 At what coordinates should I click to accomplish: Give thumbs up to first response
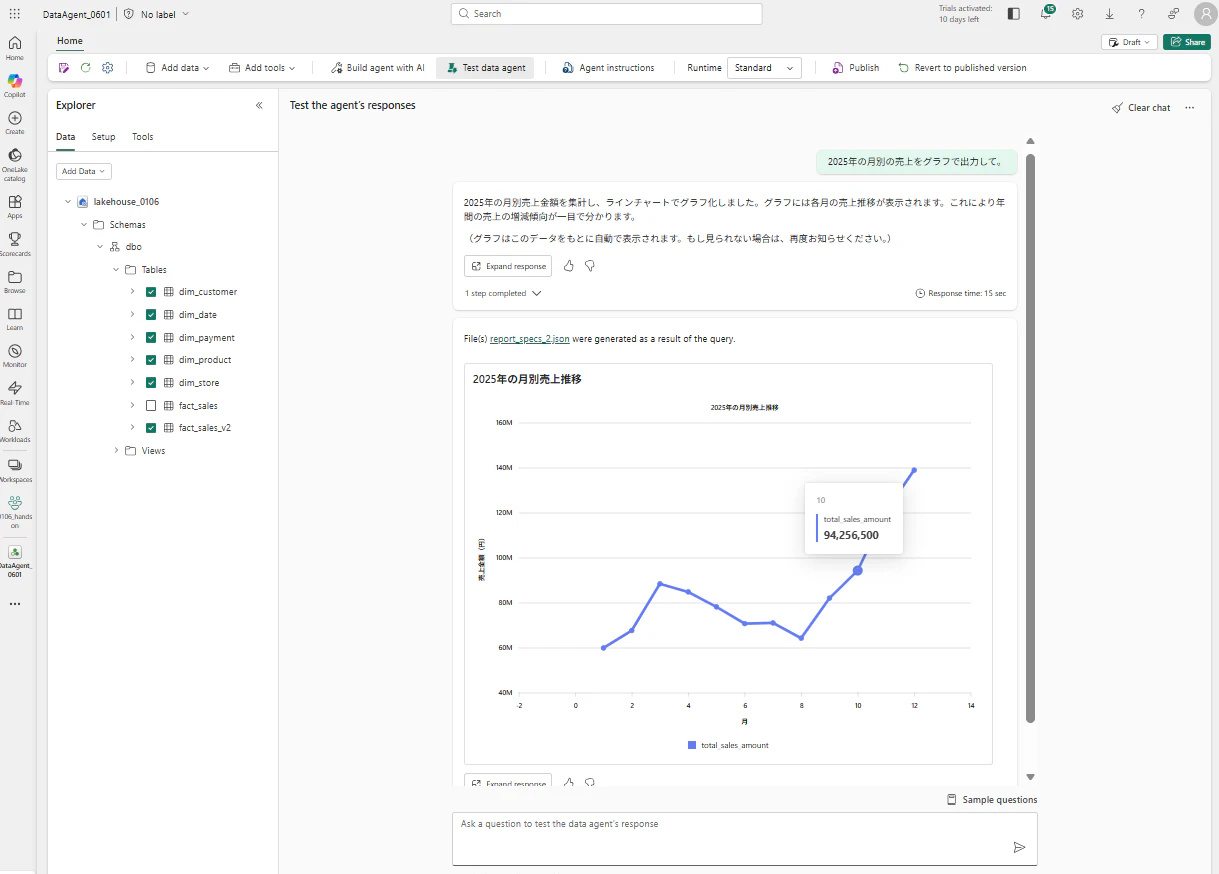[569, 266]
